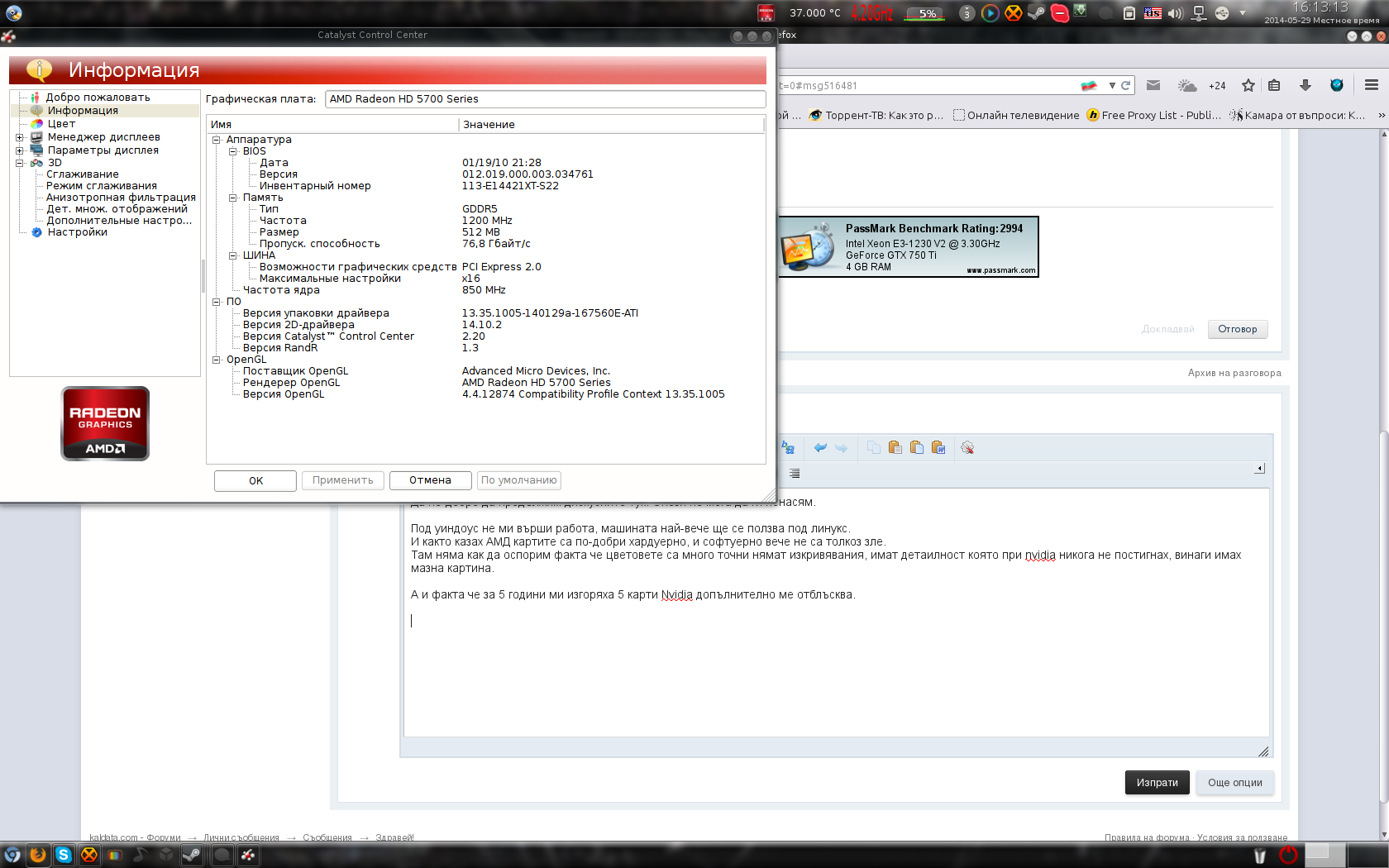This screenshot has width=1389, height=868.
Task: Show bookmarks list icon in Firefox
Action: tap(1274, 85)
